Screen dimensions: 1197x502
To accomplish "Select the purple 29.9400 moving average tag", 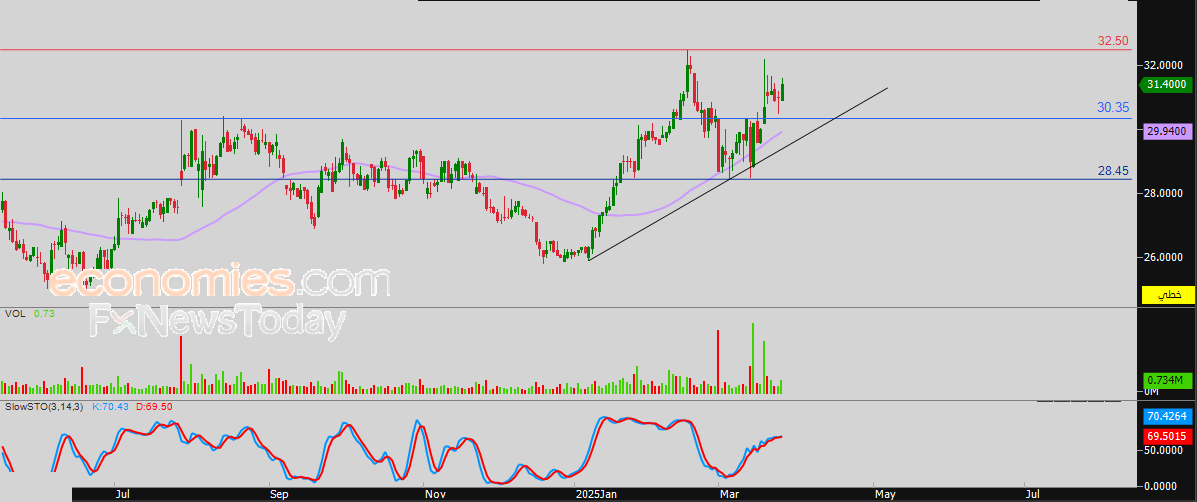I will point(1168,132).
